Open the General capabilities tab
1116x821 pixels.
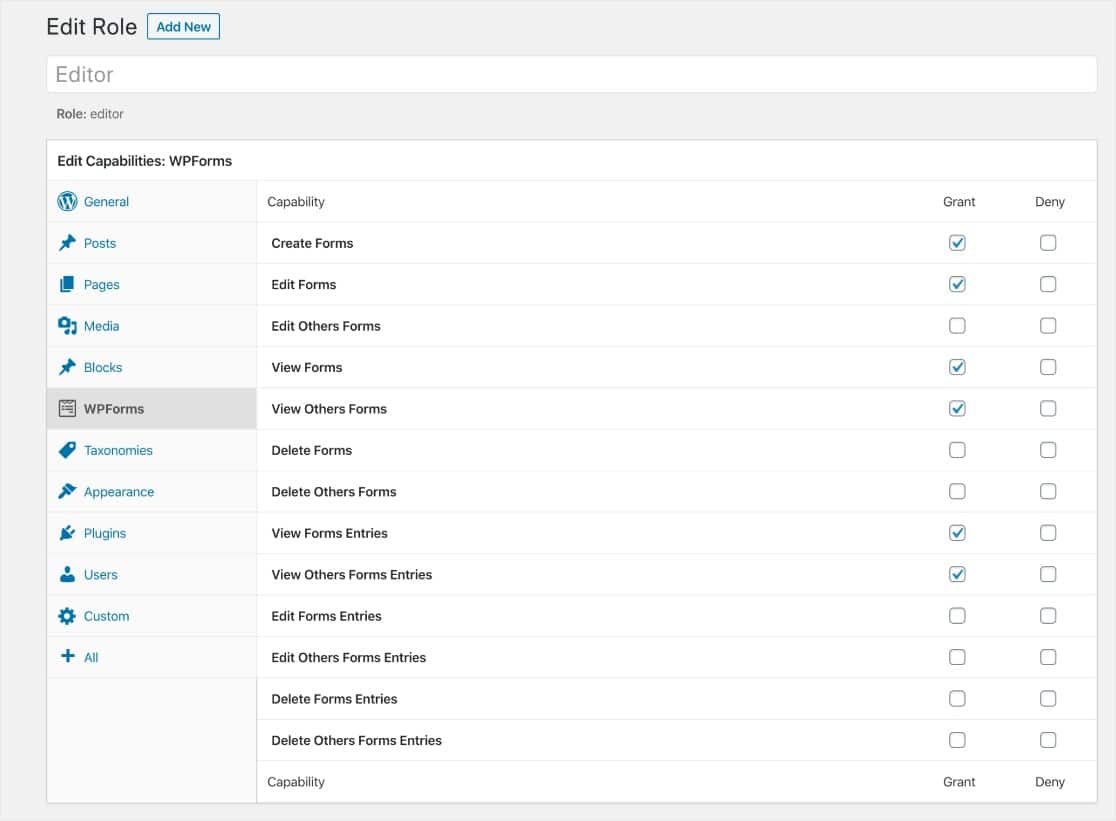coord(152,201)
